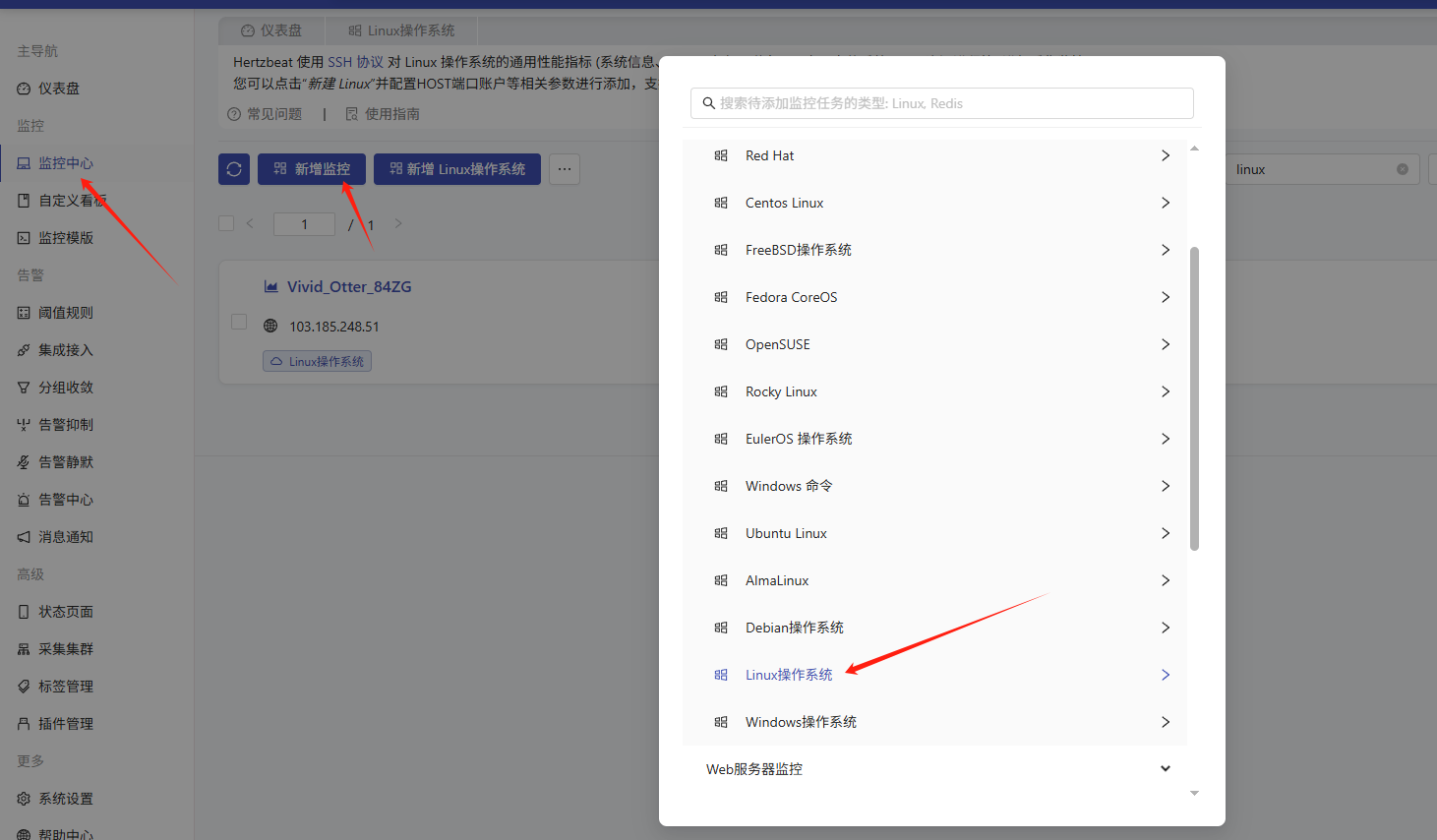Click the chevron on OpenSUSE row
The width and height of the screenshot is (1437, 840).
pyautogui.click(x=1166, y=344)
